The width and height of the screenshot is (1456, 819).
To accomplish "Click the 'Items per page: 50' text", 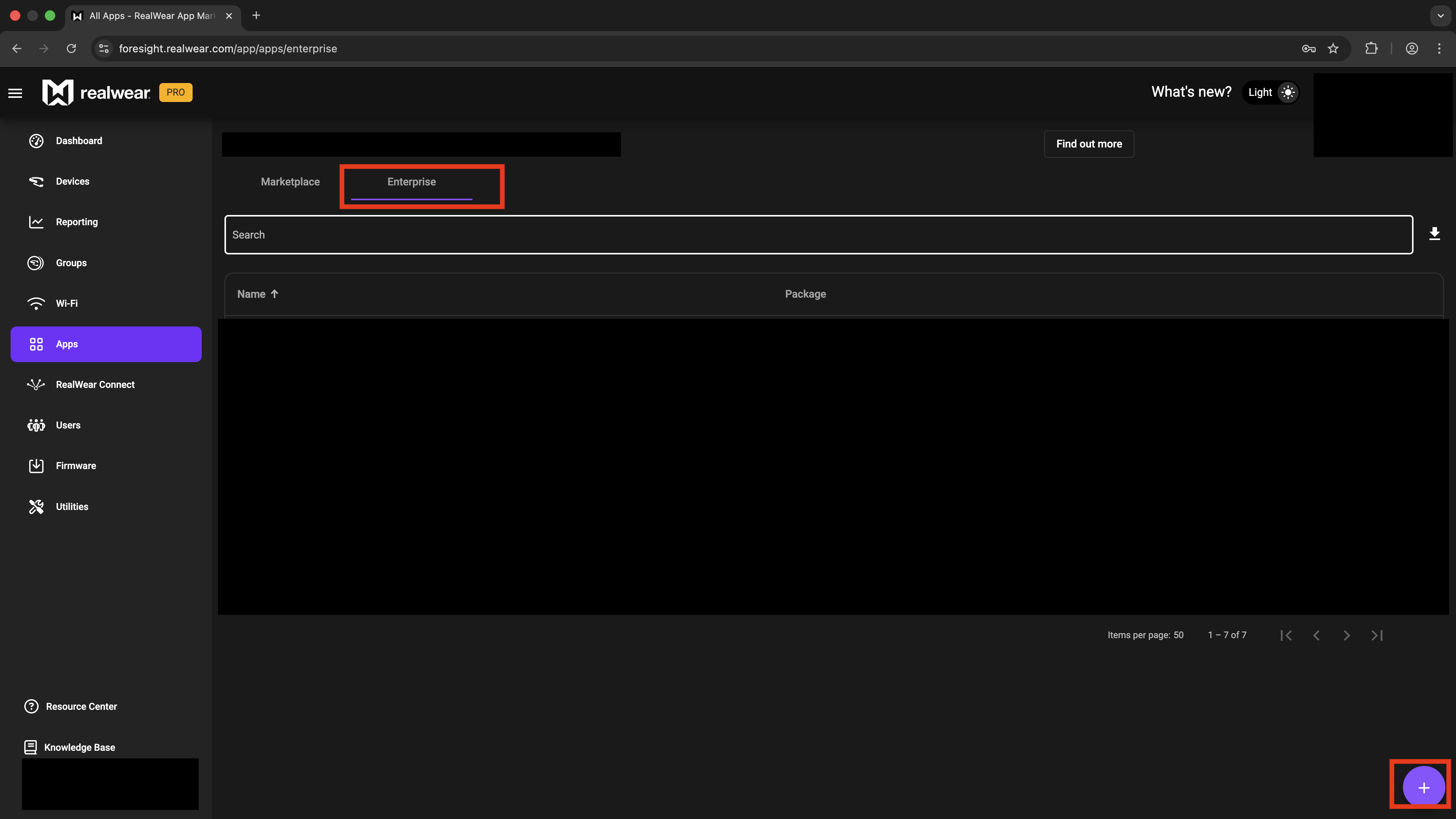I will (1145, 635).
